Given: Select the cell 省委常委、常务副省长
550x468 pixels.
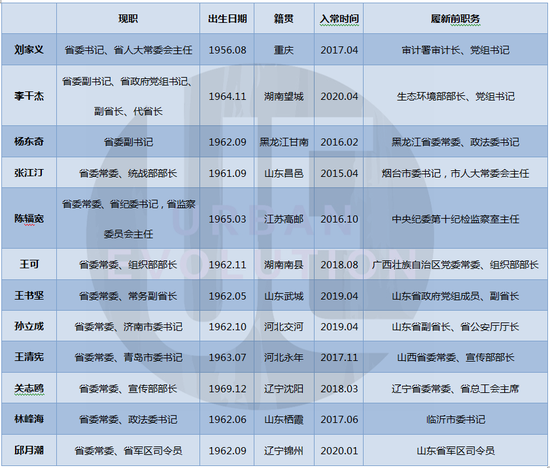Looking at the screenshot, I should pos(128,296).
